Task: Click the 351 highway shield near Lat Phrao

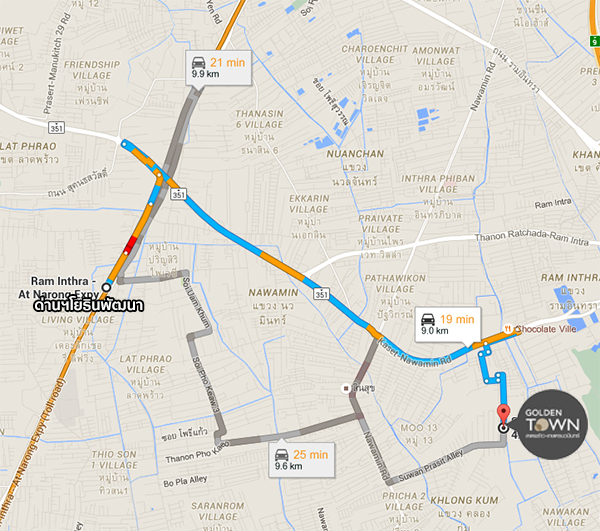Action: pos(57,127)
